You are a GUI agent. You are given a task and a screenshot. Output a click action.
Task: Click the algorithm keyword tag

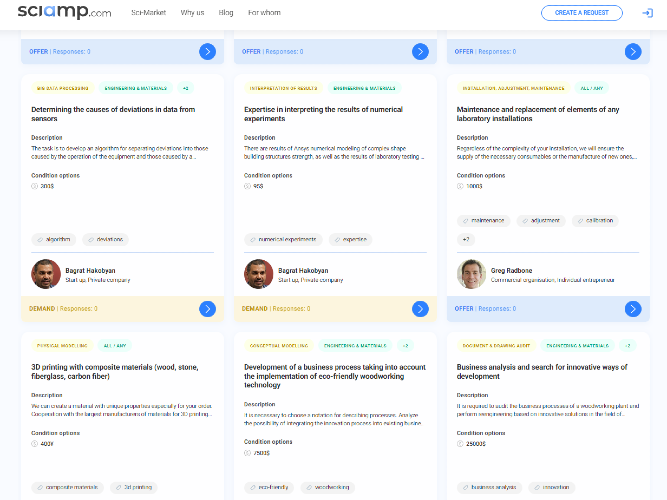click(x=54, y=240)
